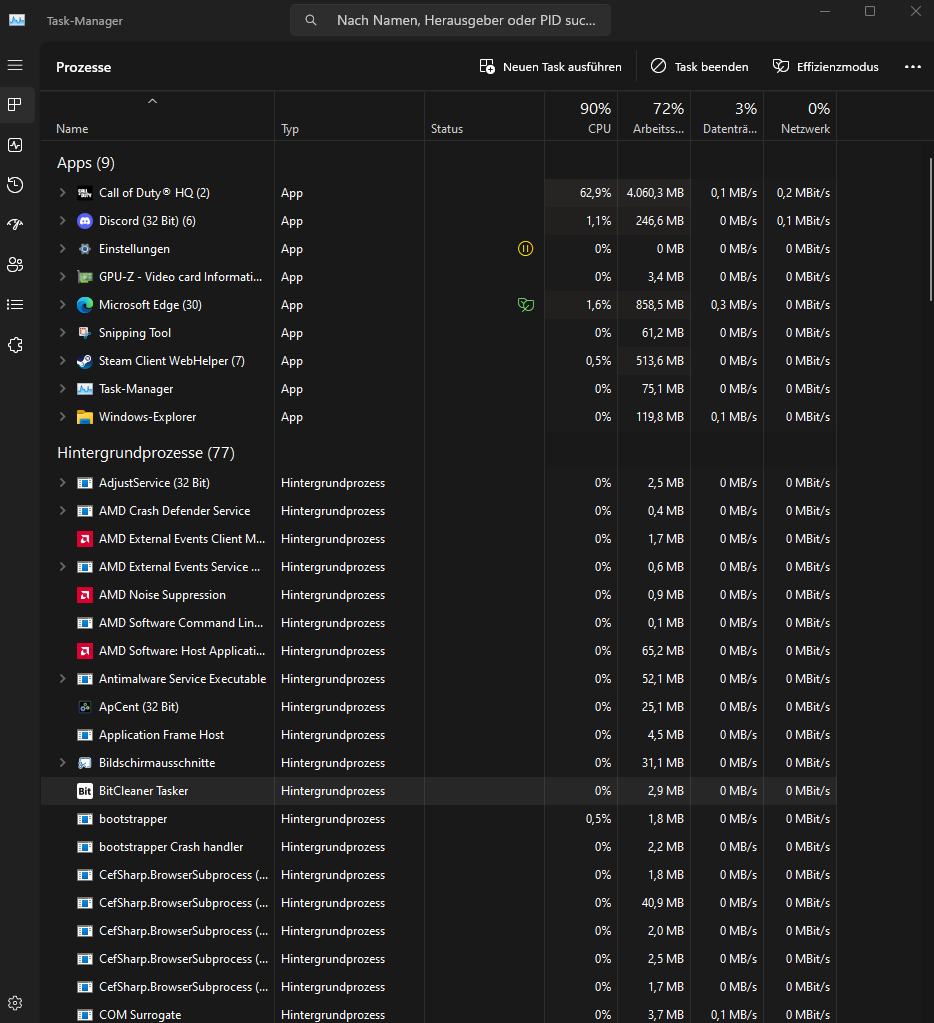Screen dimensions: 934x1023
Task: Click the Hintergrundprozesse (77) group heading
Action: click(145, 453)
